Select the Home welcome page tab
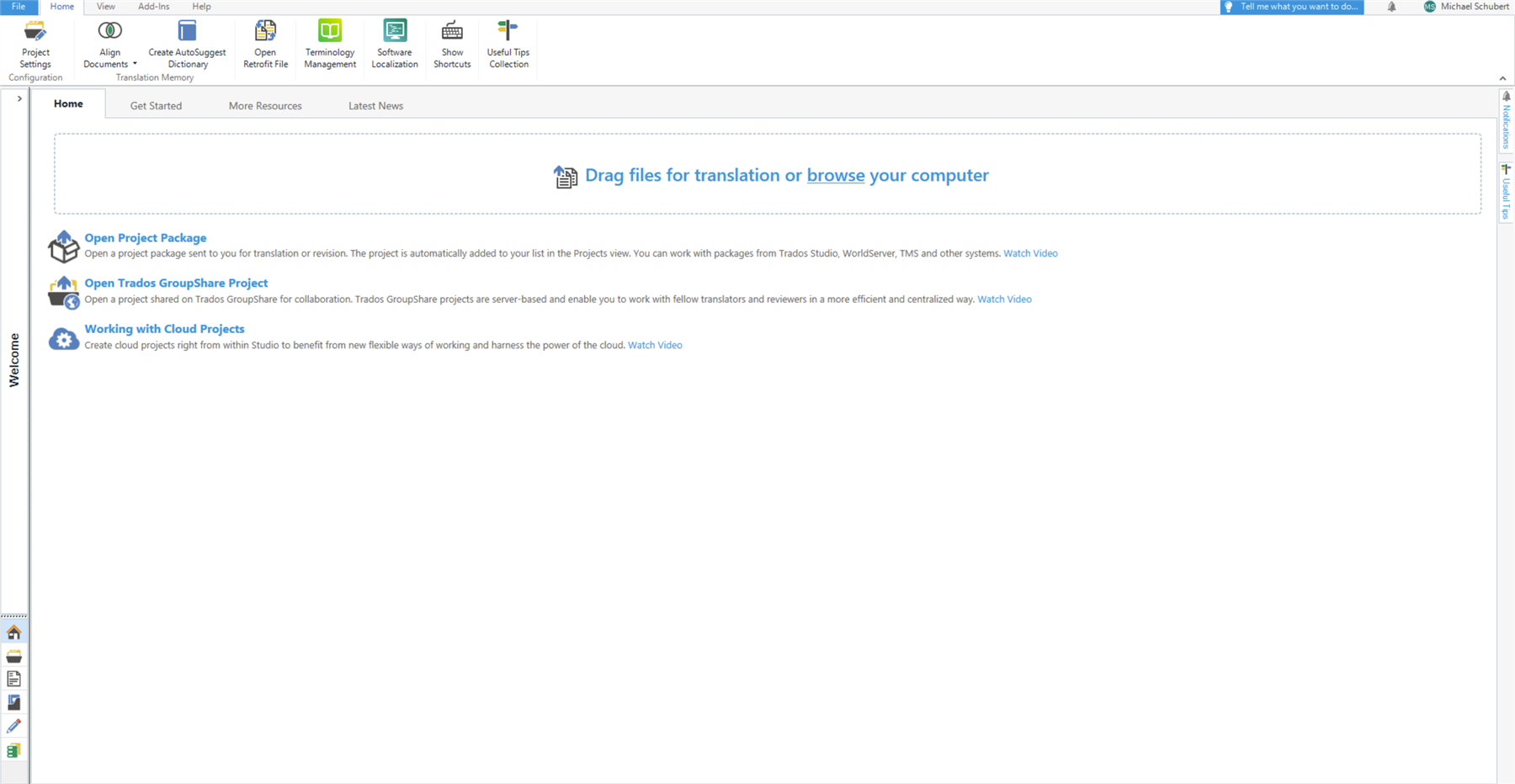Screen dimensions: 1515x784 tap(68, 104)
